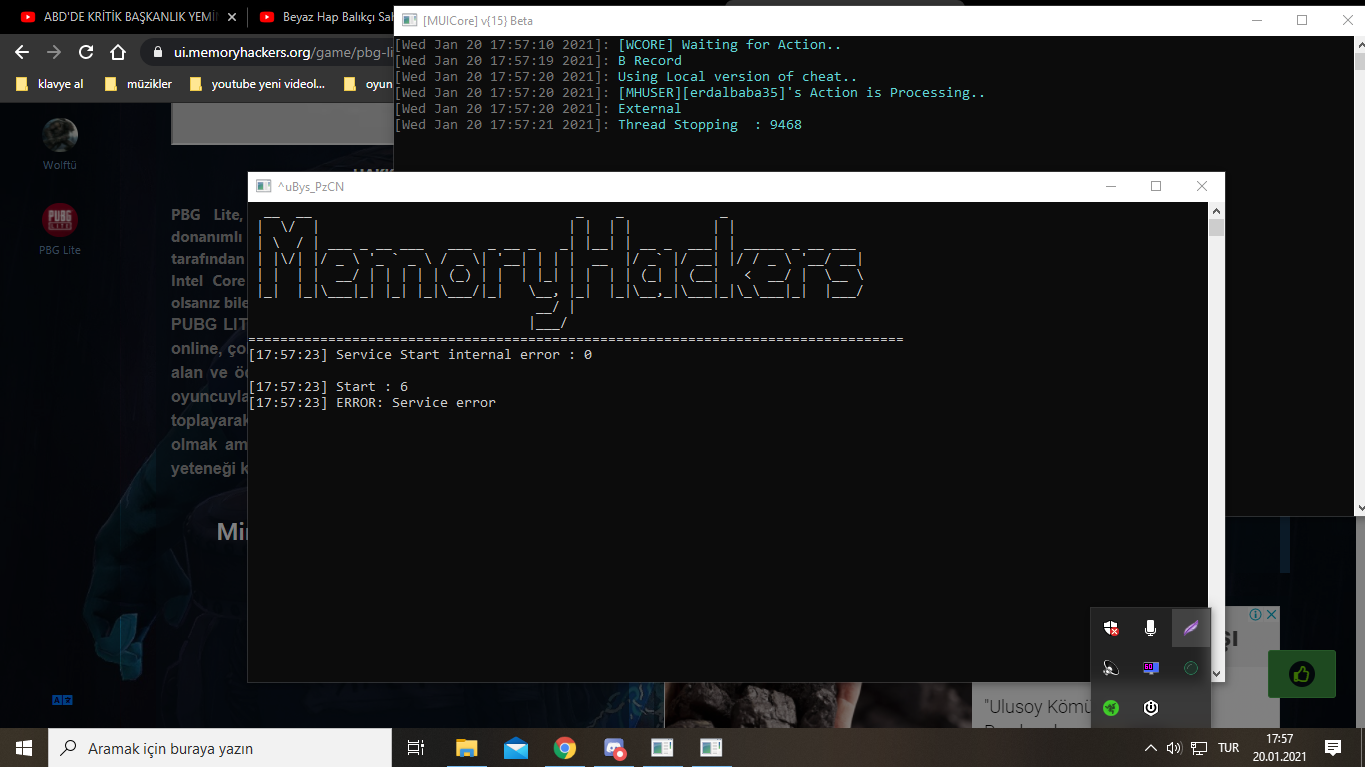Reload the memoryhackers page

point(86,52)
